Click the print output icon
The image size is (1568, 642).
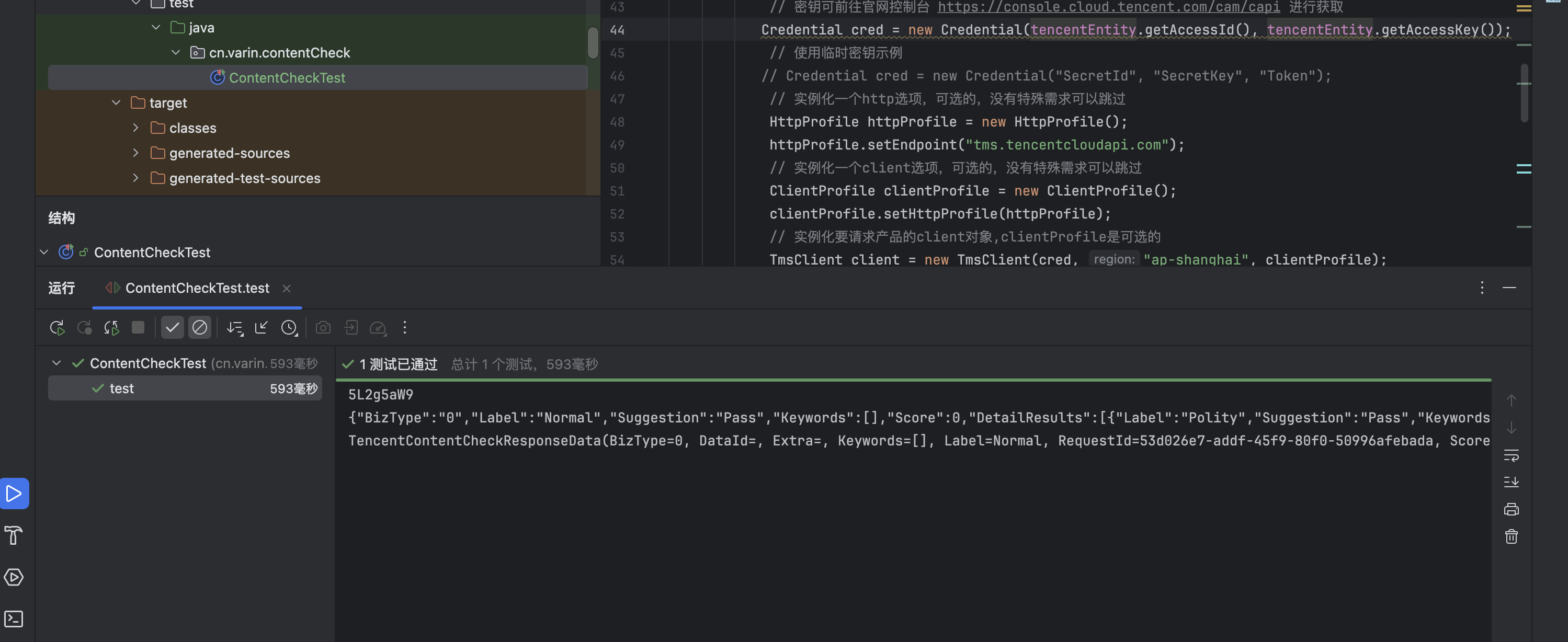(1511, 509)
